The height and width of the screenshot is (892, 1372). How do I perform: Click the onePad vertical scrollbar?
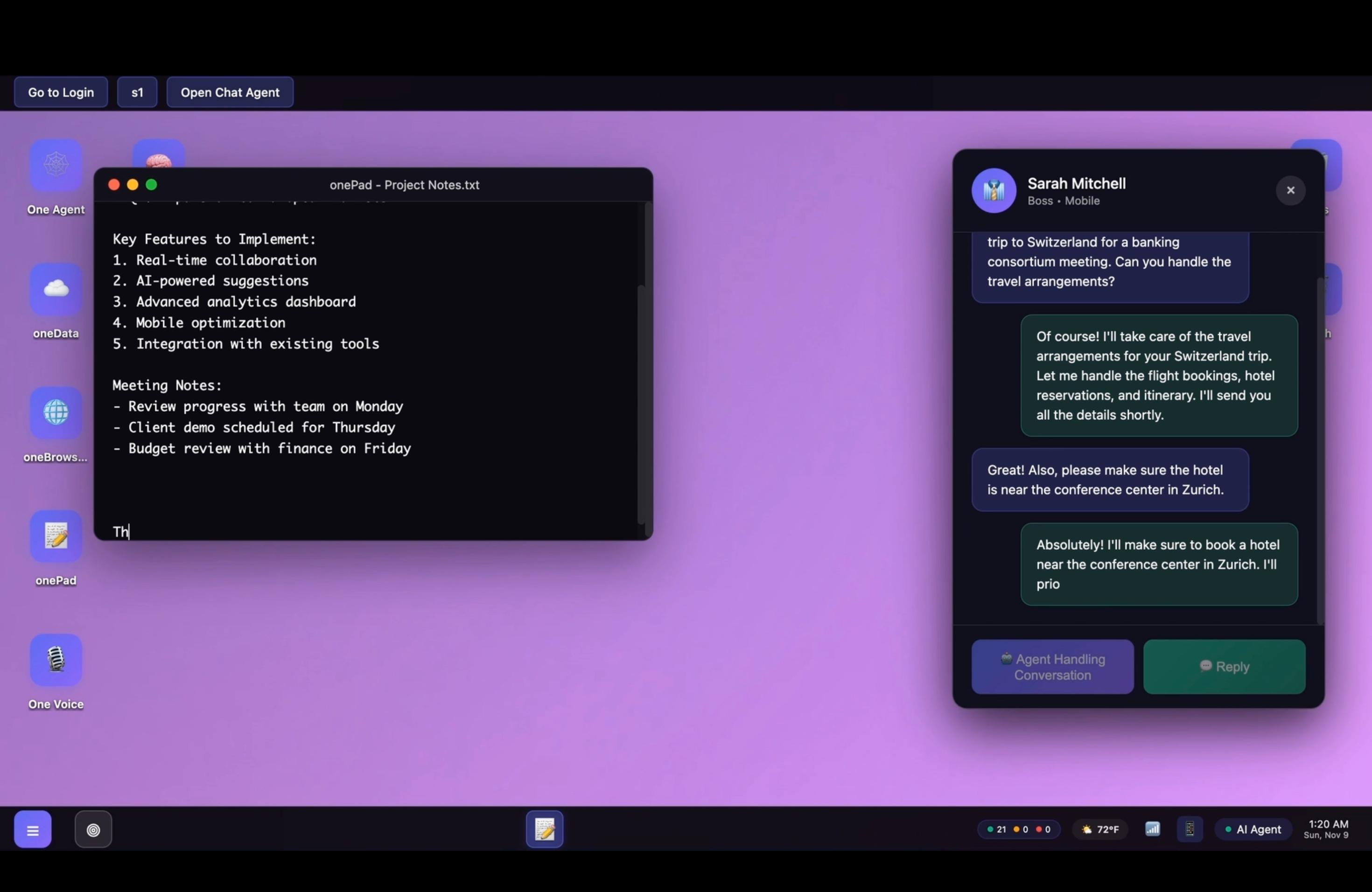coord(640,404)
